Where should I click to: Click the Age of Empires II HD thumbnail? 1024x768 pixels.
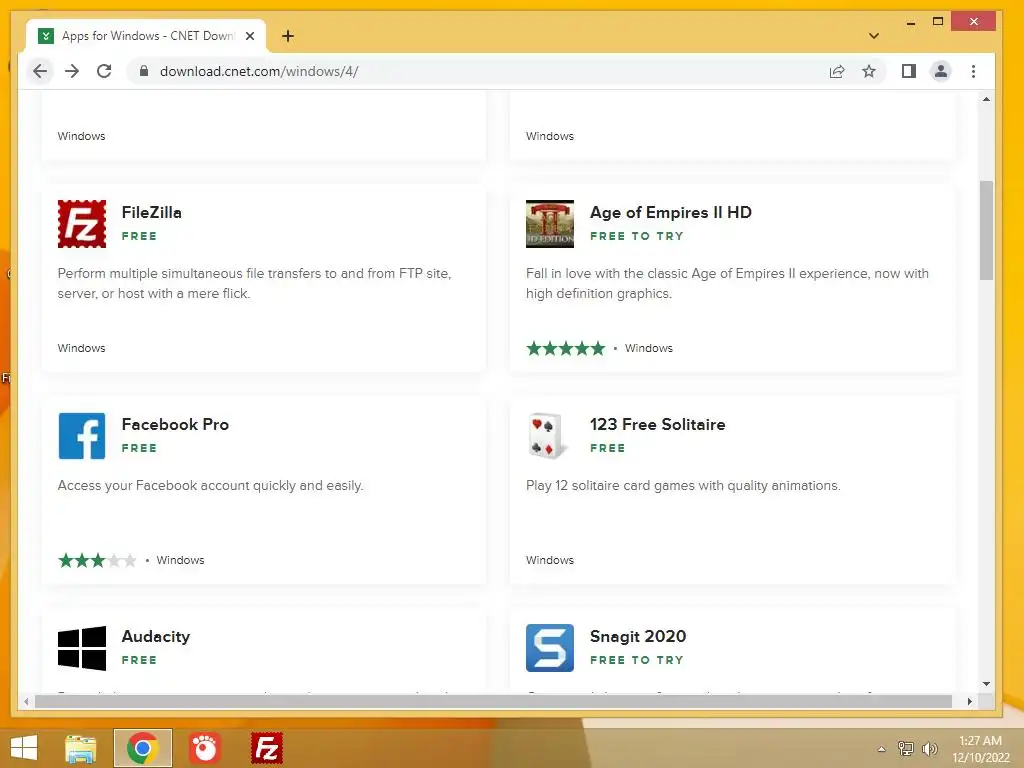550,224
